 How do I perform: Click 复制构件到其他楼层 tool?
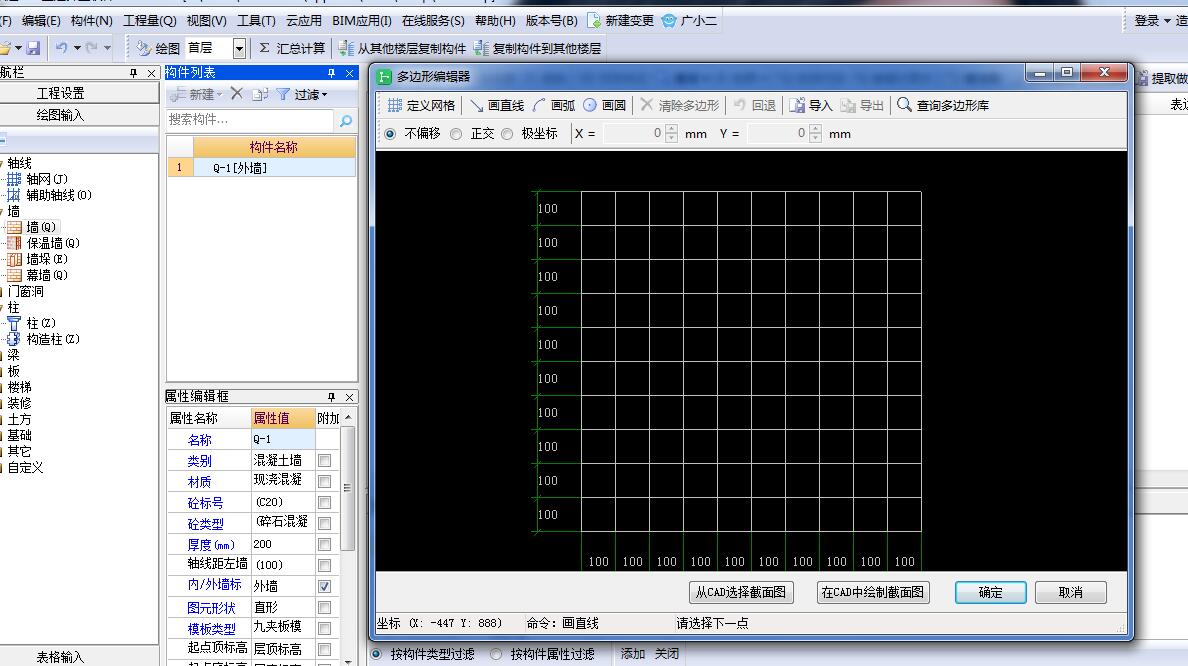click(x=537, y=48)
